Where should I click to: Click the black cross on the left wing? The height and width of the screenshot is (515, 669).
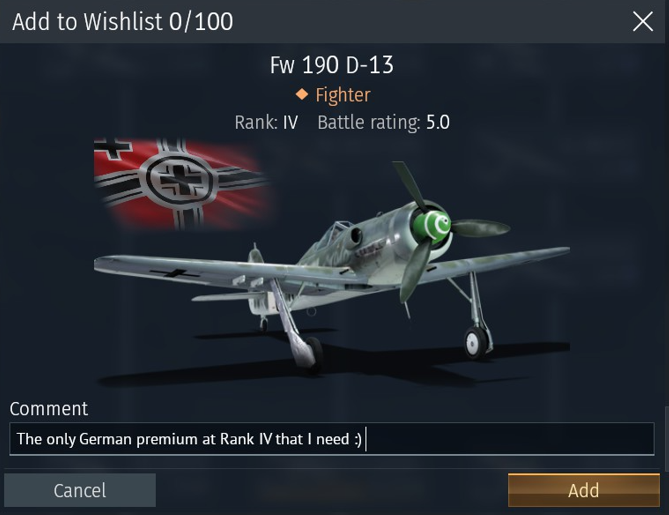click(x=174, y=273)
